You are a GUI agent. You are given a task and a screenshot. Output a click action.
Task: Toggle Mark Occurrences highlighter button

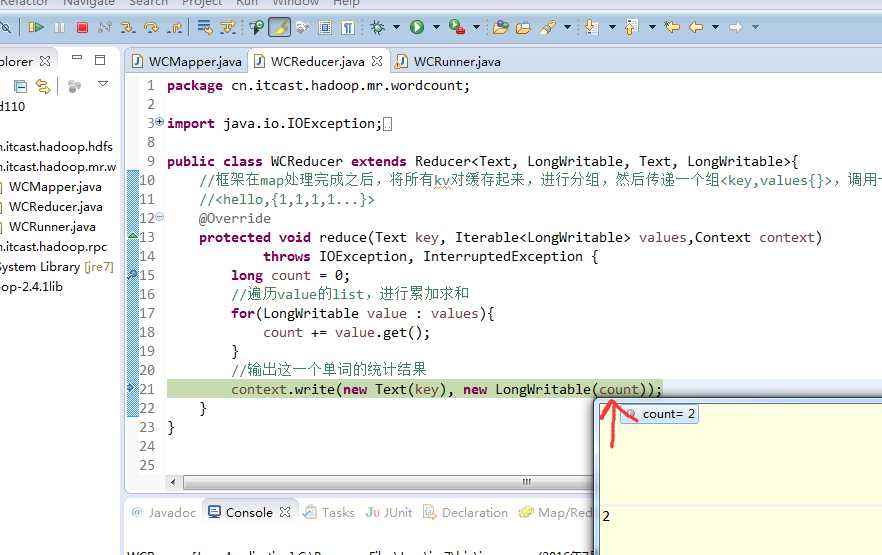coord(280,27)
